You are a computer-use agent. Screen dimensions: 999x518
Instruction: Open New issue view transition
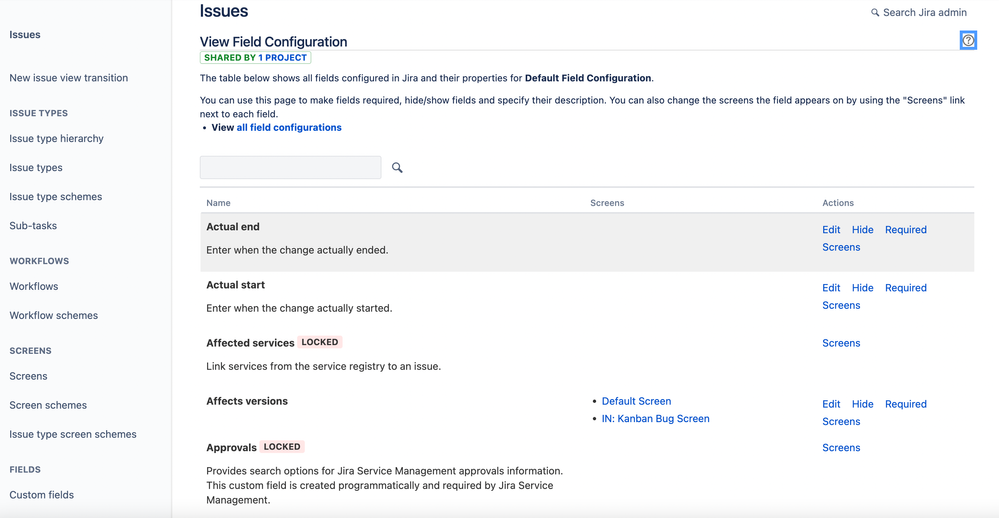(x=69, y=78)
